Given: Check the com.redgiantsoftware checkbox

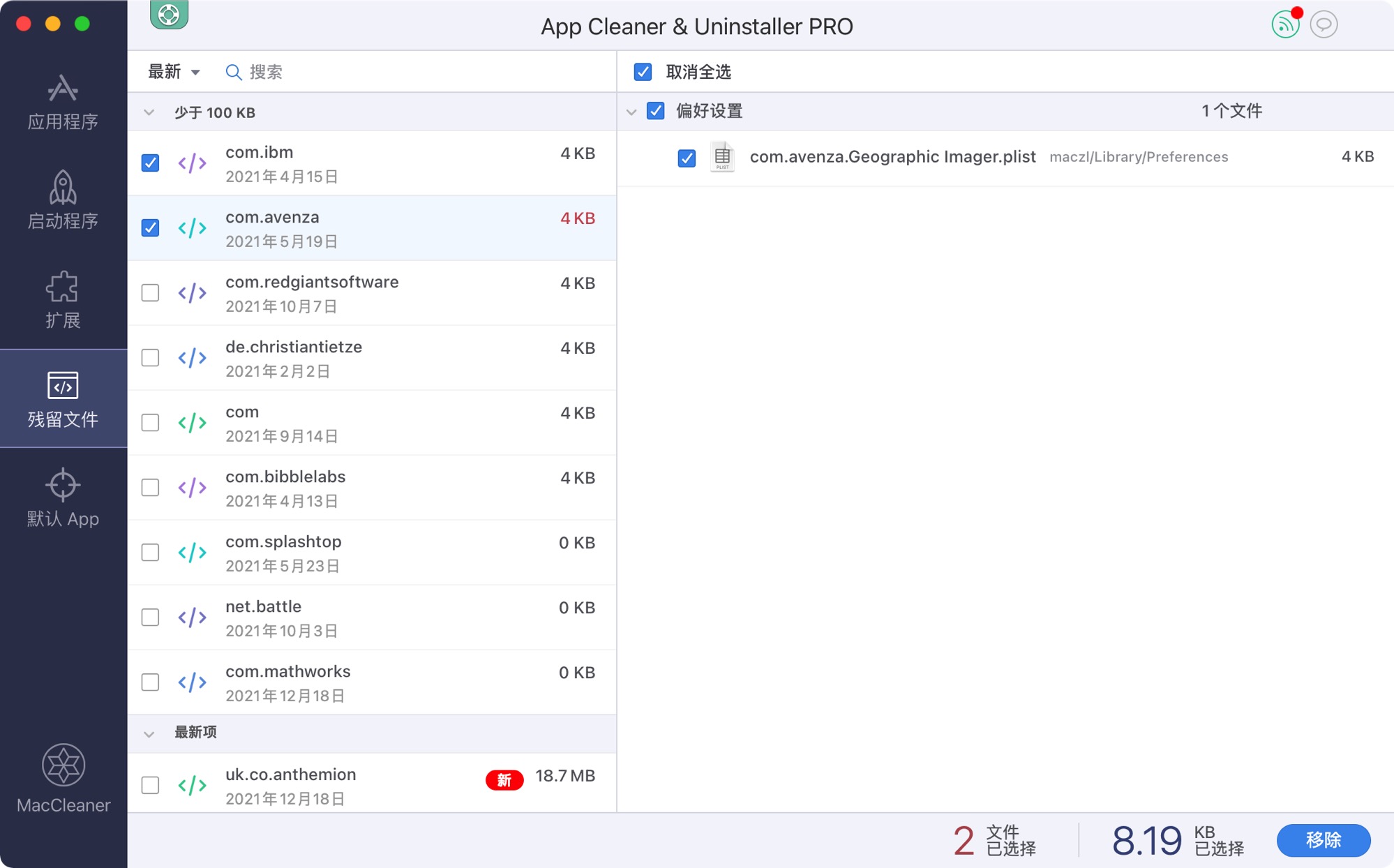Looking at the screenshot, I should click(x=150, y=292).
